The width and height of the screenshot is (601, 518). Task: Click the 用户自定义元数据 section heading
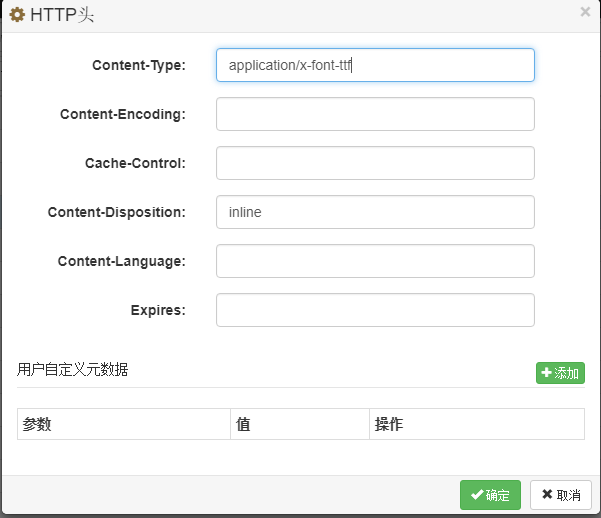[x=72, y=369]
